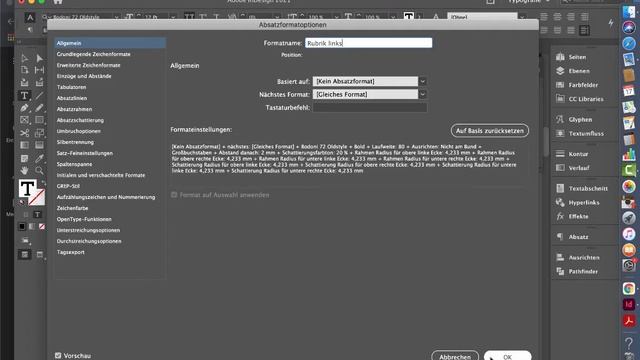
Task: Click the Formatname text field
Action: (x=369, y=43)
